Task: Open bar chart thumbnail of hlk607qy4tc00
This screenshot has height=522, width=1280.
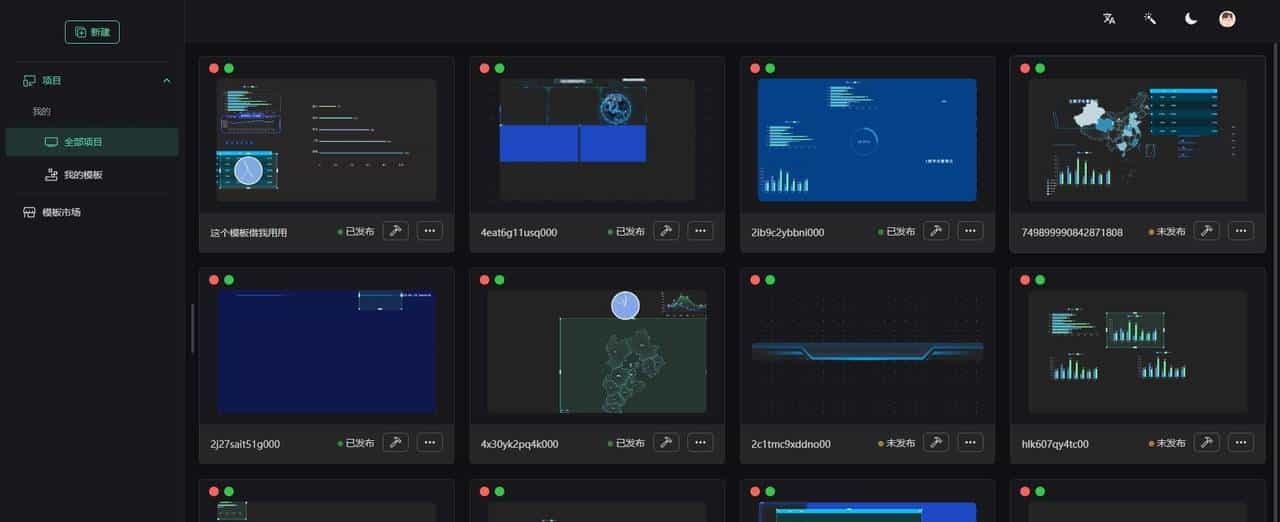Action: pyautogui.click(x=1137, y=352)
